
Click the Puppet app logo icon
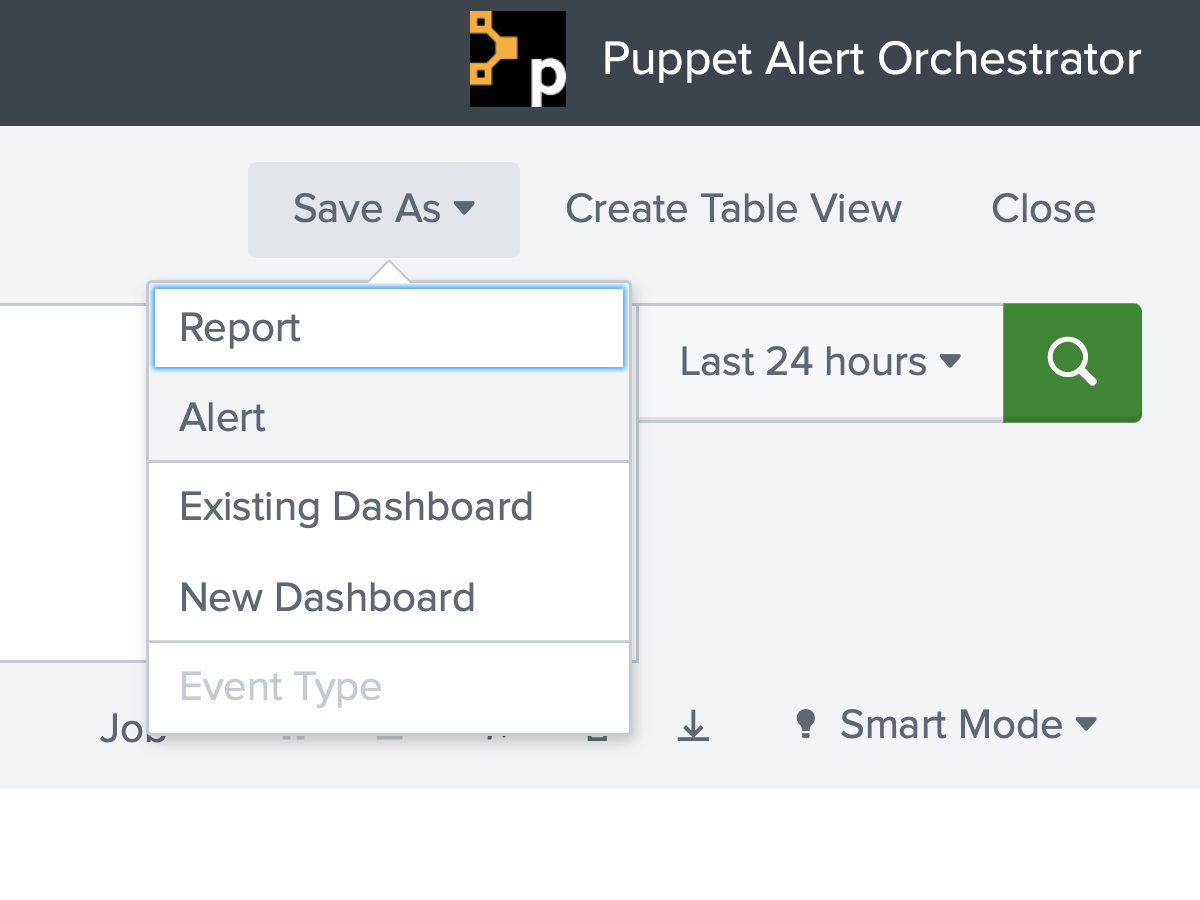pos(518,59)
